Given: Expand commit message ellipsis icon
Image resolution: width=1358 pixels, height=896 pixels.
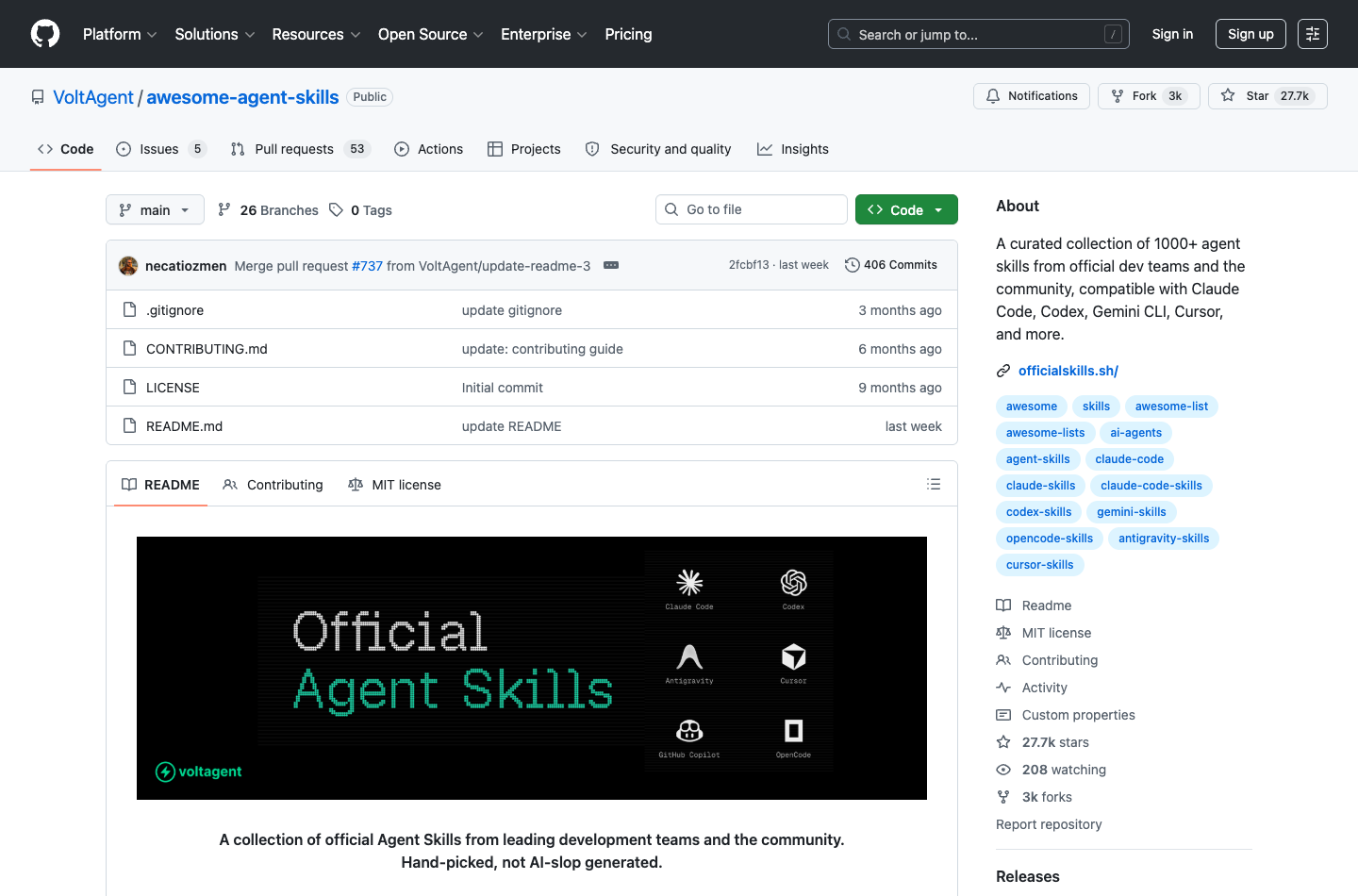Looking at the screenshot, I should [x=611, y=265].
